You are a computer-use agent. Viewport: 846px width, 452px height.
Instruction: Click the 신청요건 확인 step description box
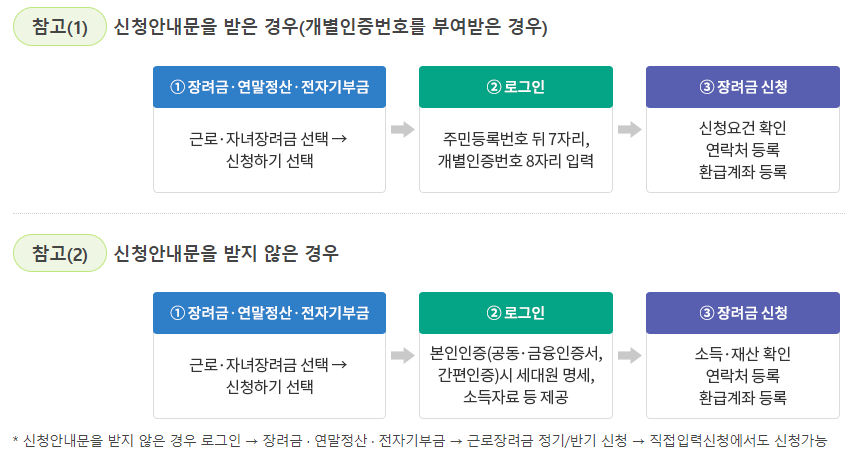[743, 150]
